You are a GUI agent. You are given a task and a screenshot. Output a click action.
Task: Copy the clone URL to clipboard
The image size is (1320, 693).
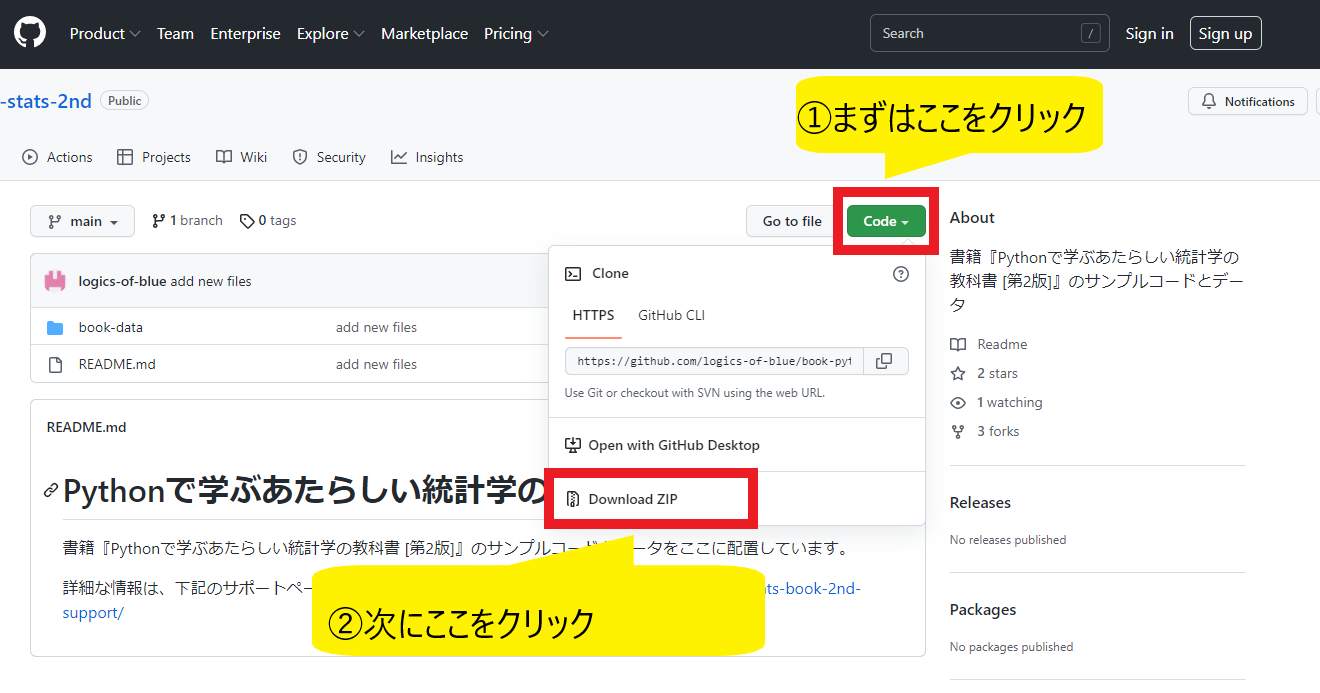(x=884, y=361)
